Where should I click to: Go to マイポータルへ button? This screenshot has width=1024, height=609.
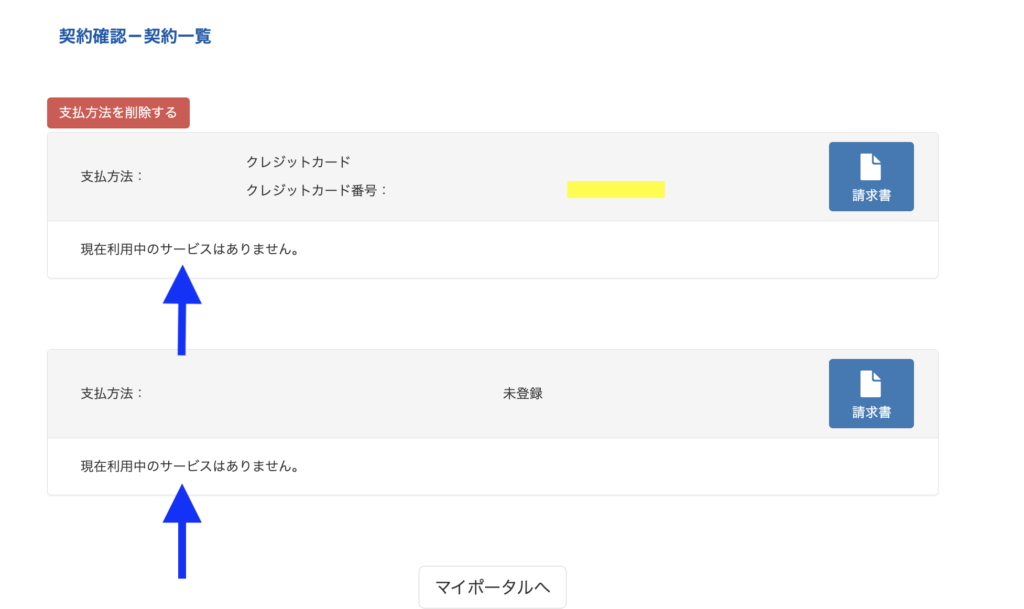pyautogui.click(x=492, y=587)
